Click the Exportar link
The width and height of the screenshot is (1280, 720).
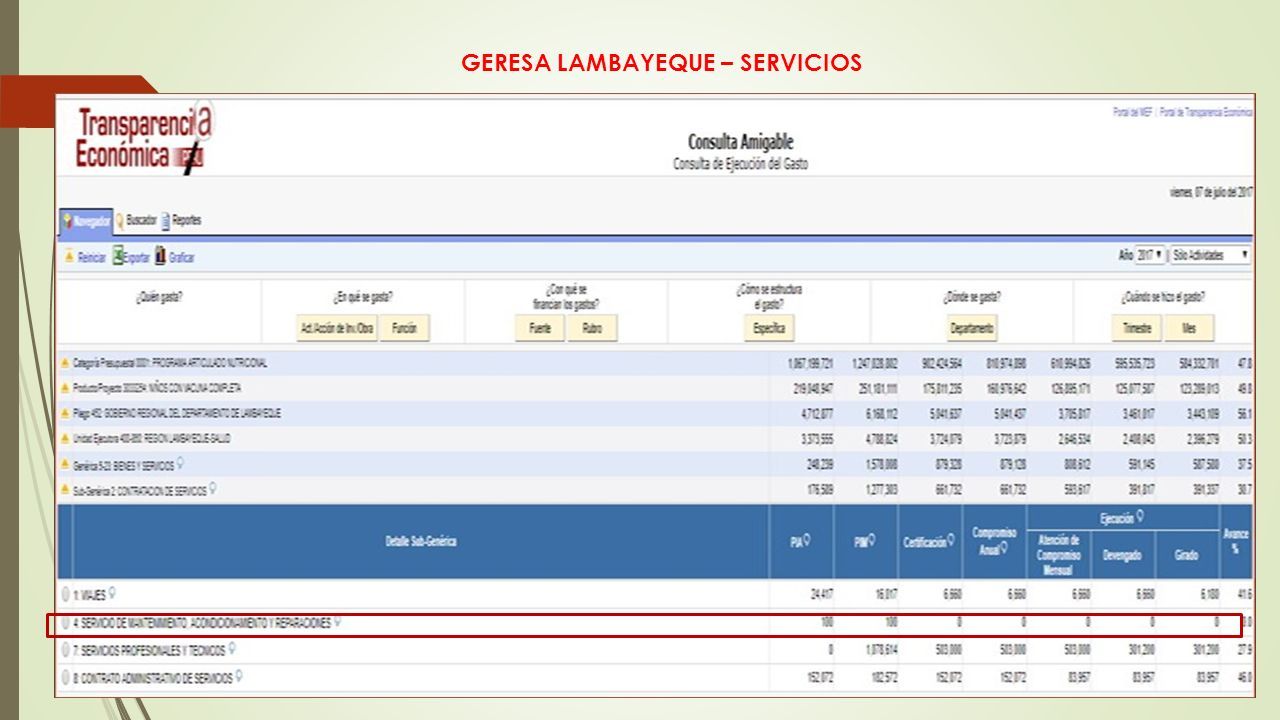pyautogui.click(x=137, y=258)
